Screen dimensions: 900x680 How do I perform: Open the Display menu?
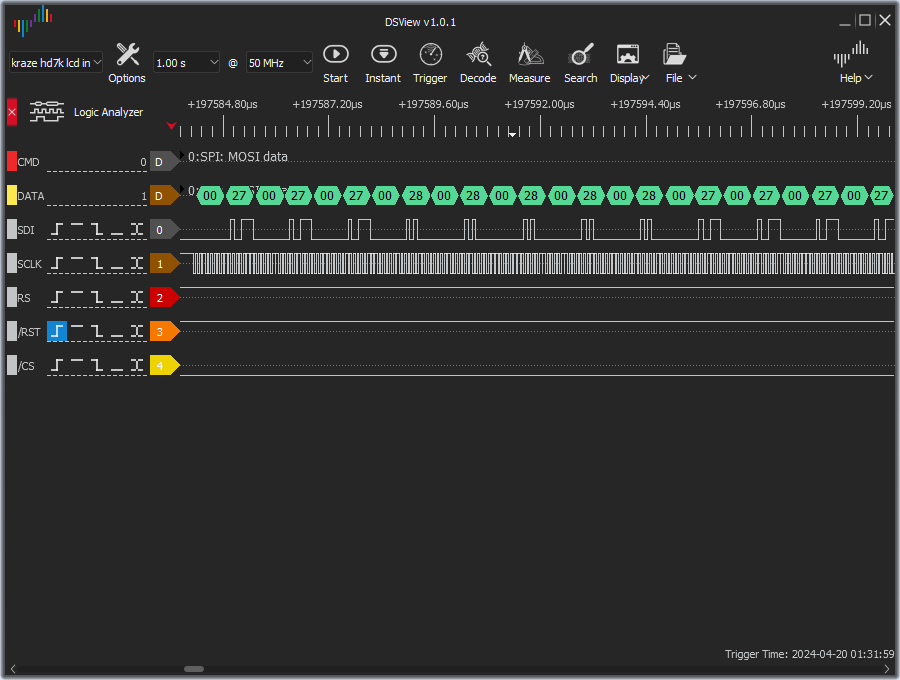pyautogui.click(x=629, y=62)
